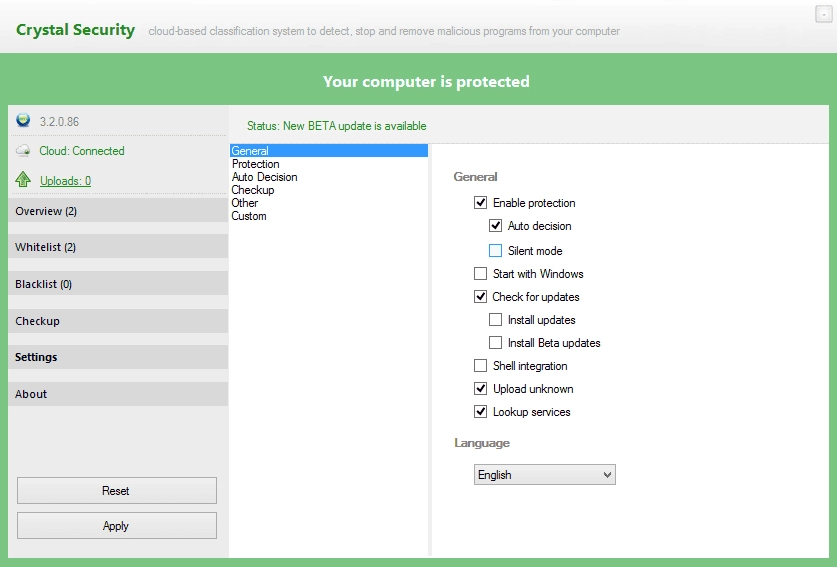Image resolution: width=837 pixels, height=567 pixels.
Task: Open the Overview (2) section
Action: pyautogui.click(x=118, y=211)
